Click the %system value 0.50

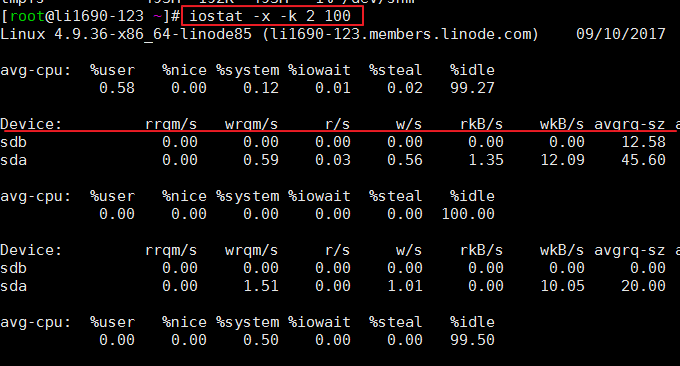point(261,340)
